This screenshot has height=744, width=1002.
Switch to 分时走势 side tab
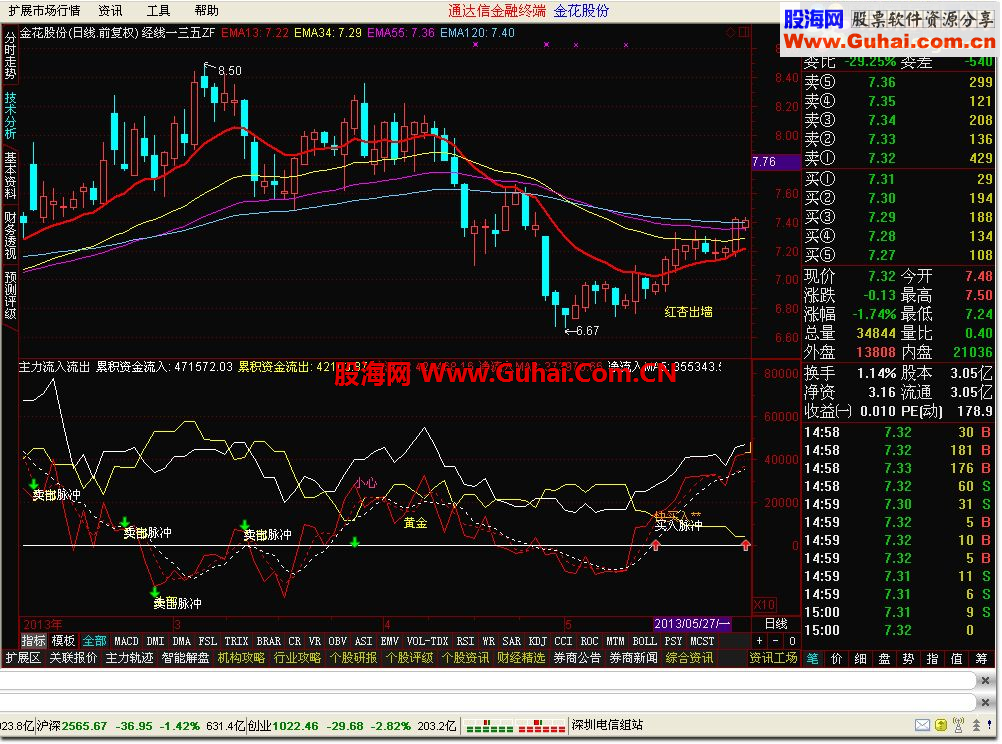(10, 56)
